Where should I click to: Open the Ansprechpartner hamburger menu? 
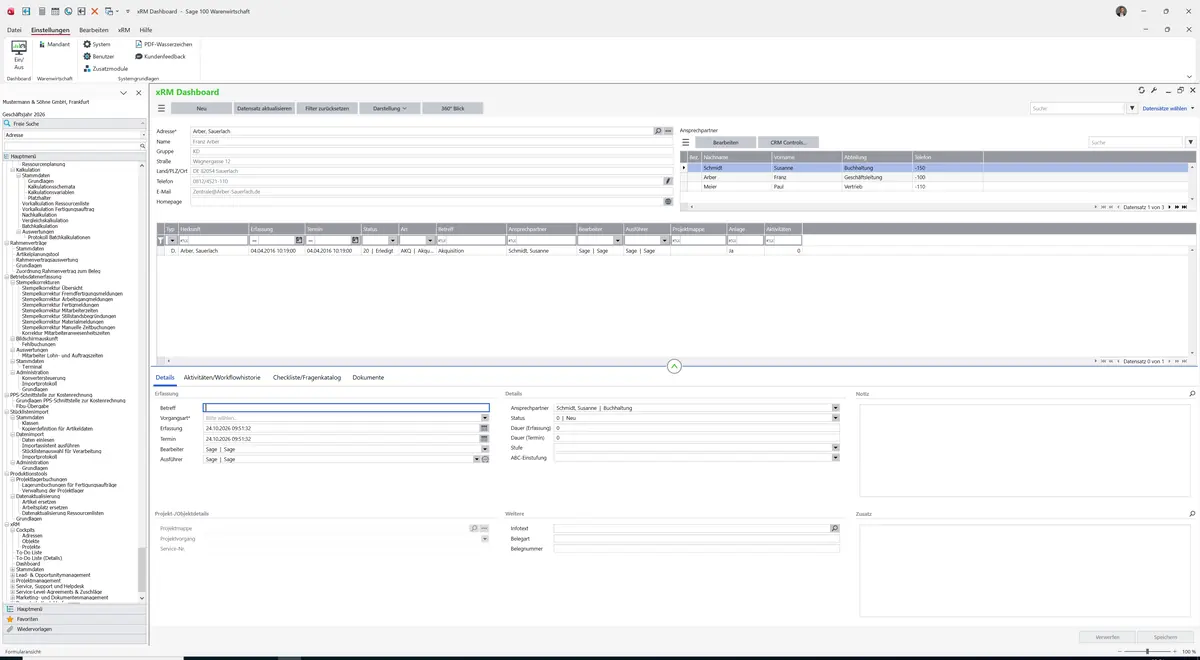point(686,143)
